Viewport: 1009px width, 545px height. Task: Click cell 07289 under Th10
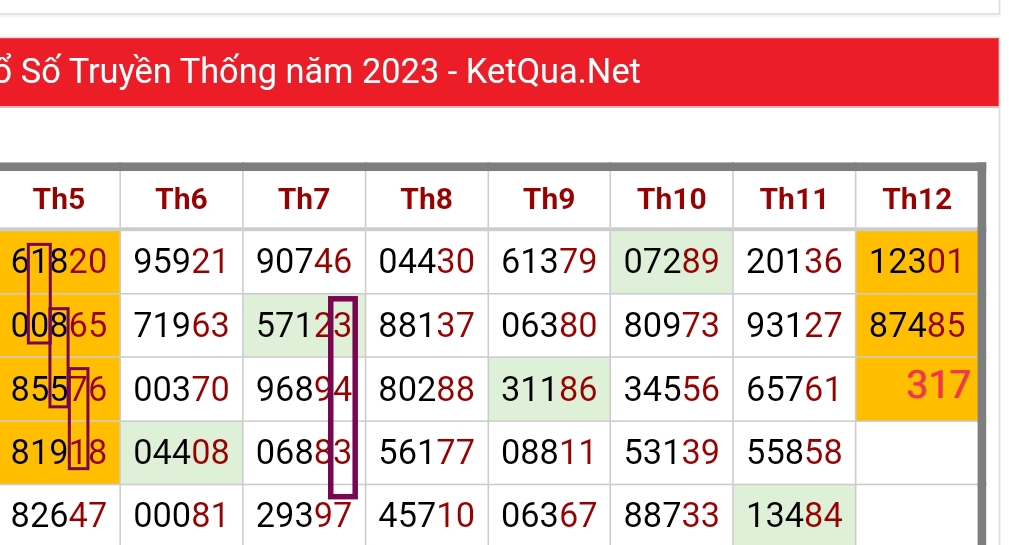(671, 262)
